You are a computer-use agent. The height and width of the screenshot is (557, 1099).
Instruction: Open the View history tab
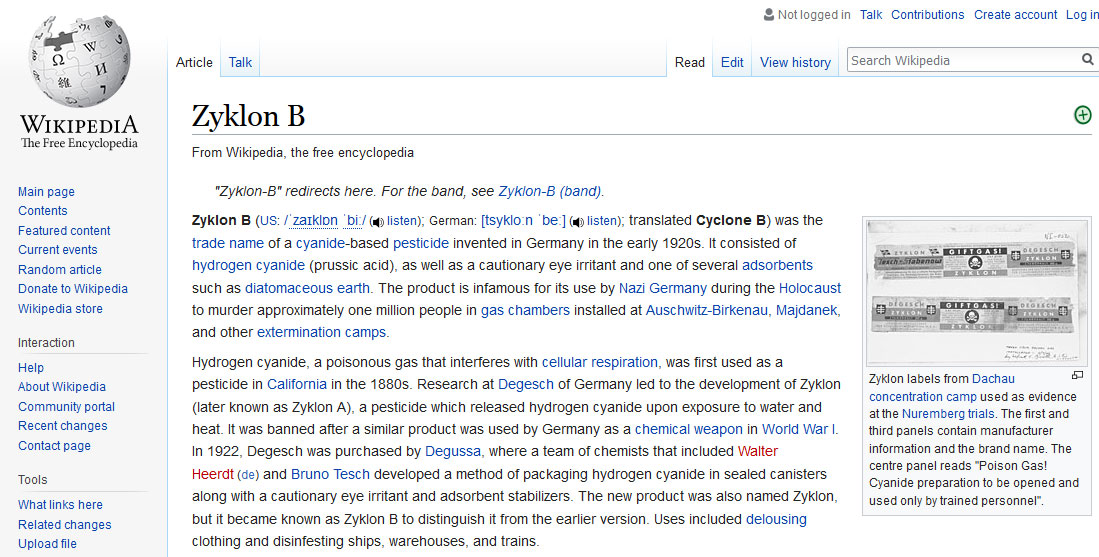point(796,62)
